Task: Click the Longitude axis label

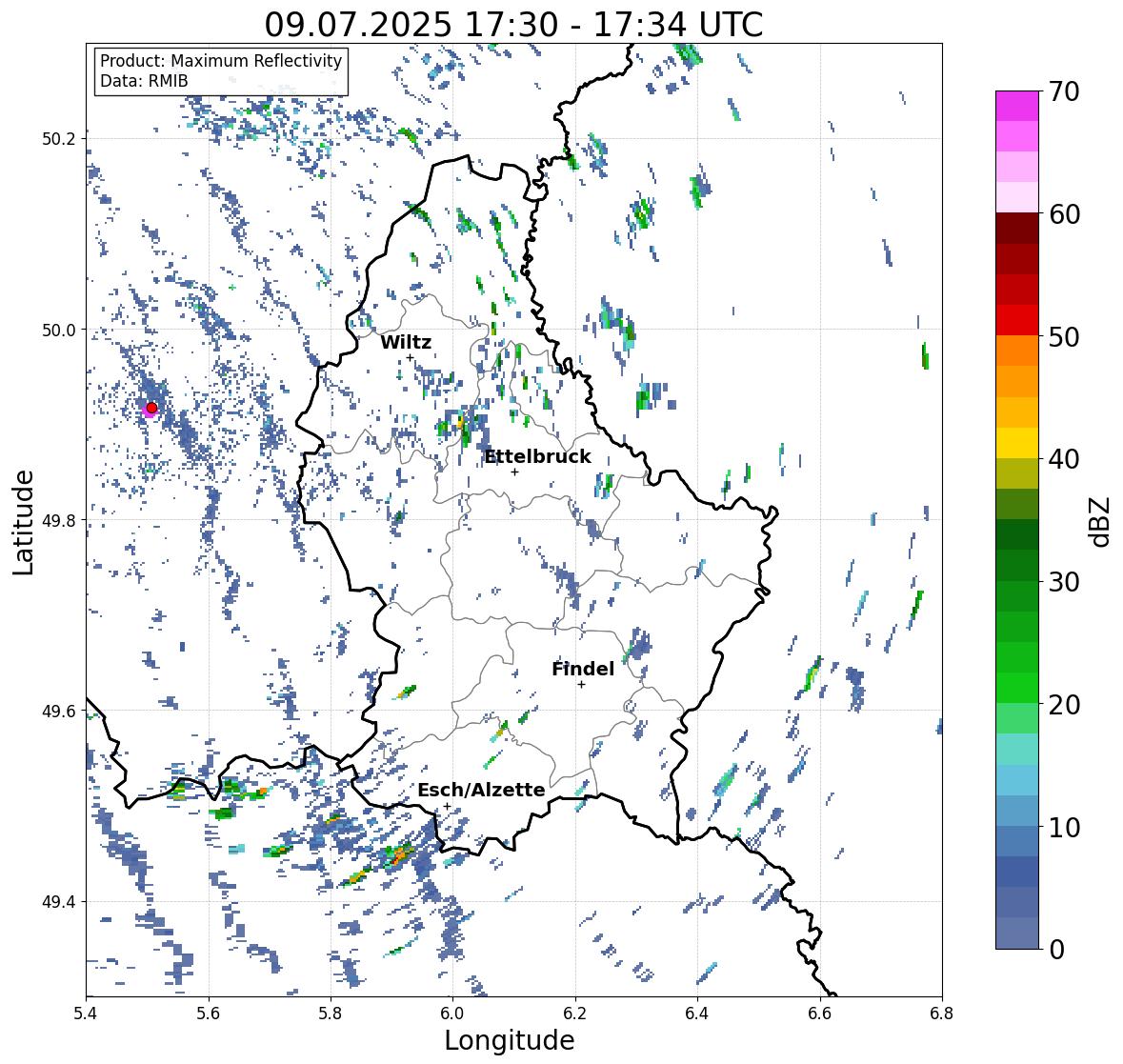Action: point(510,1040)
